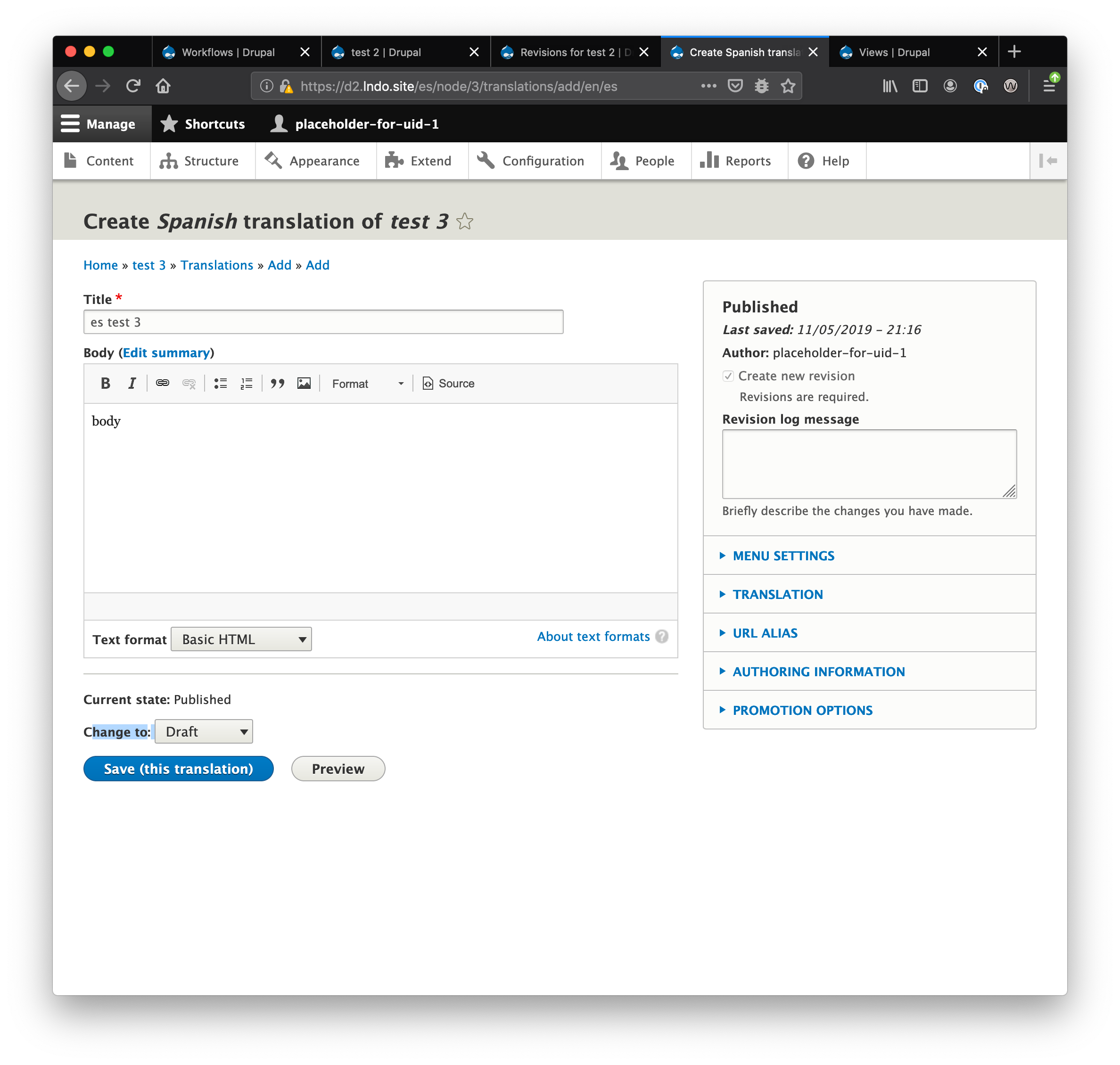Add page to shortcuts with star icon

click(x=465, y=221)
